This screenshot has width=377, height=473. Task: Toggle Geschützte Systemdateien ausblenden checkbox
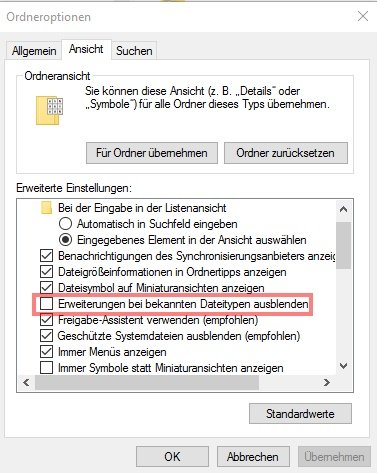pos(46,336)
